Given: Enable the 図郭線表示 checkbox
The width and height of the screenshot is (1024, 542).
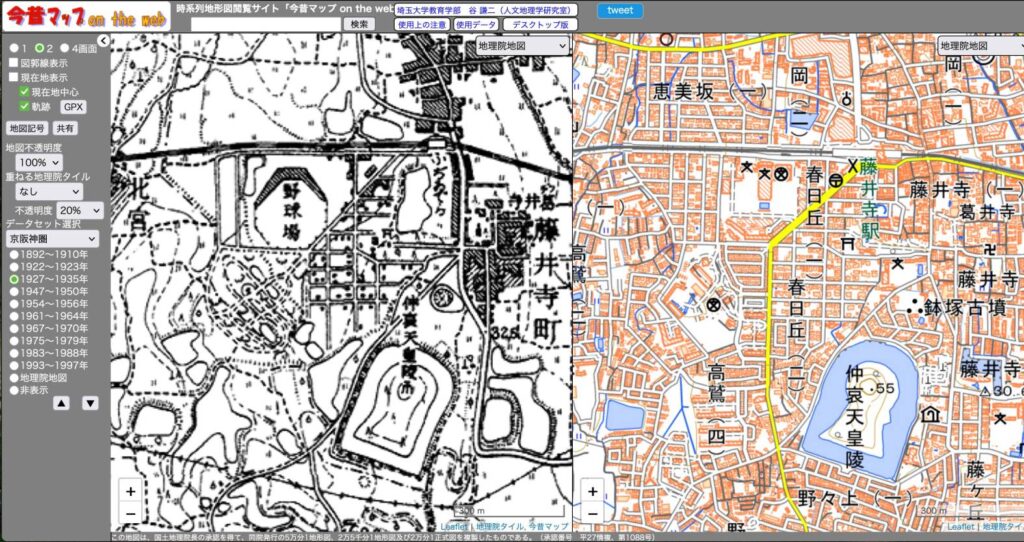Looking at the screenshot, I should point(14,62).
